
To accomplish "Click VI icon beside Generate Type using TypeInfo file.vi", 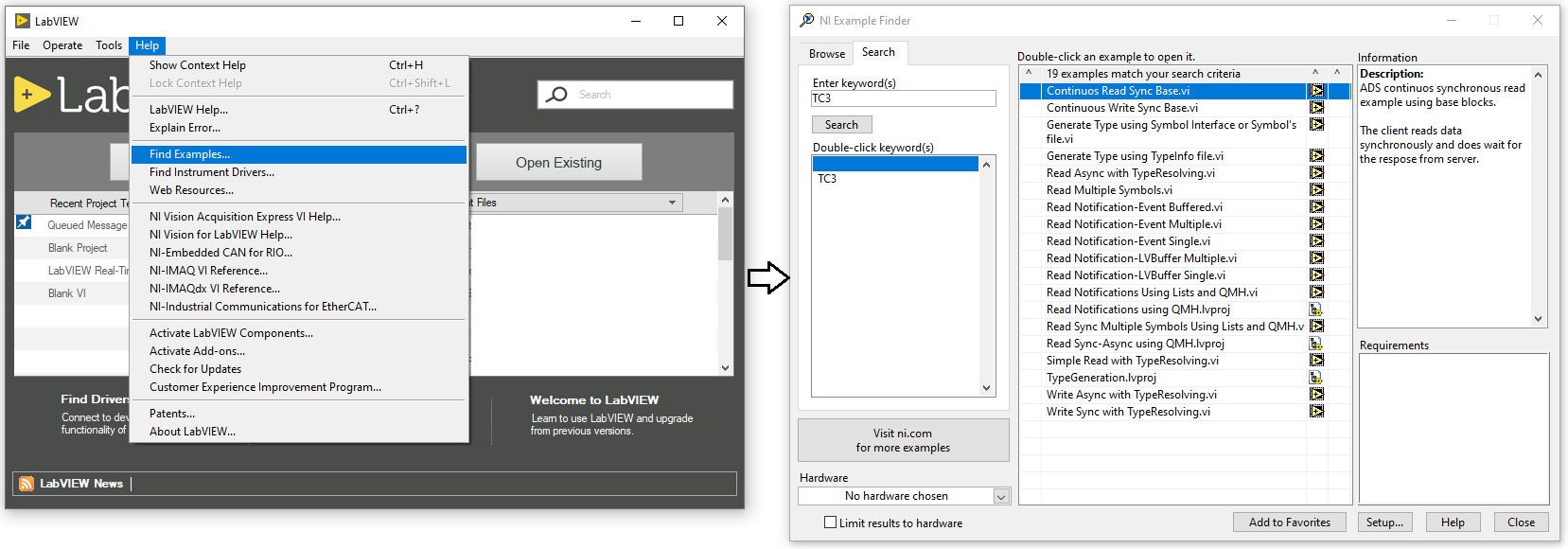I will pyautogui.click(x=1316, y=156).
